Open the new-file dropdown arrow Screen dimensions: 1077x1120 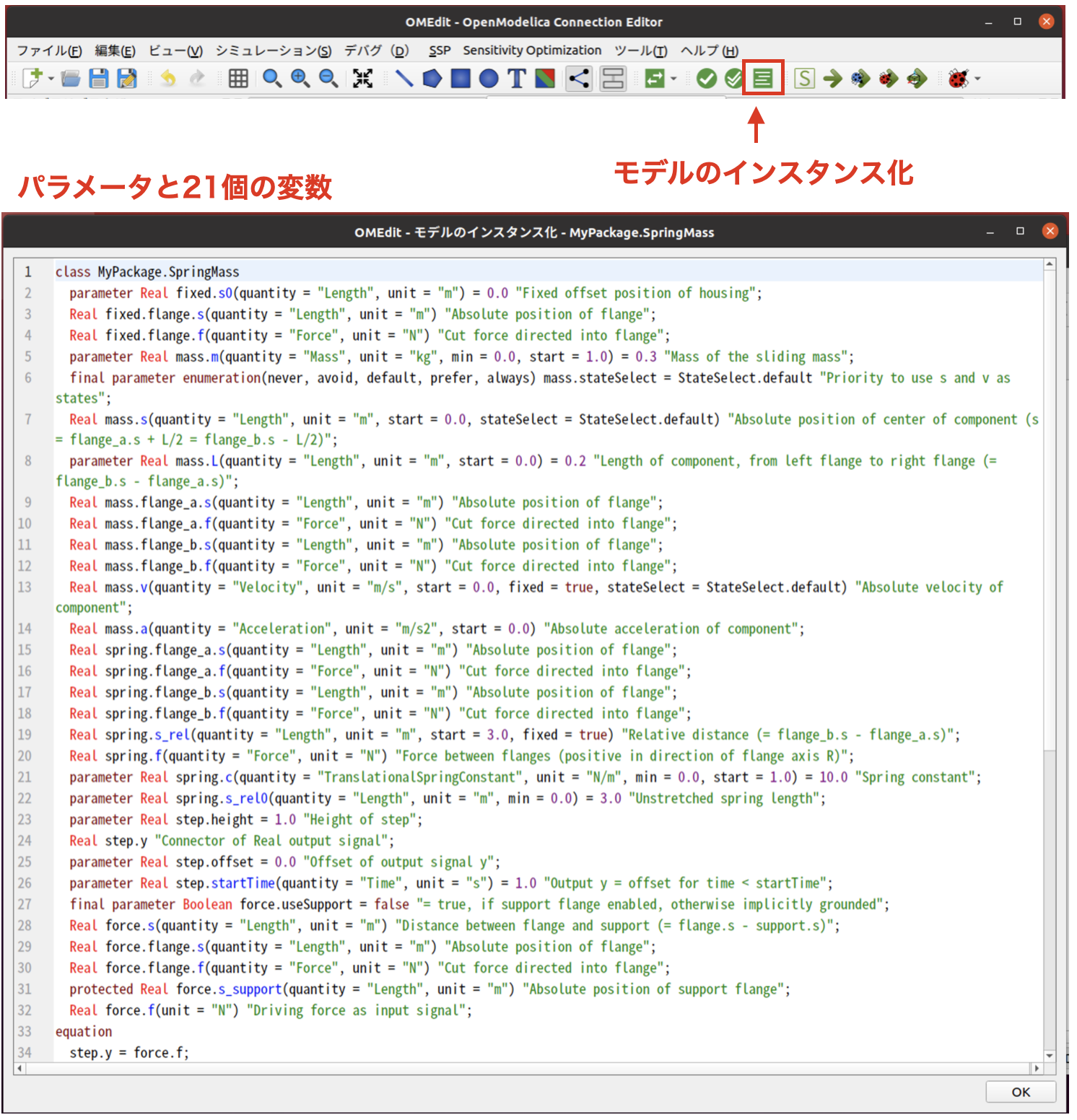[51, 79]
